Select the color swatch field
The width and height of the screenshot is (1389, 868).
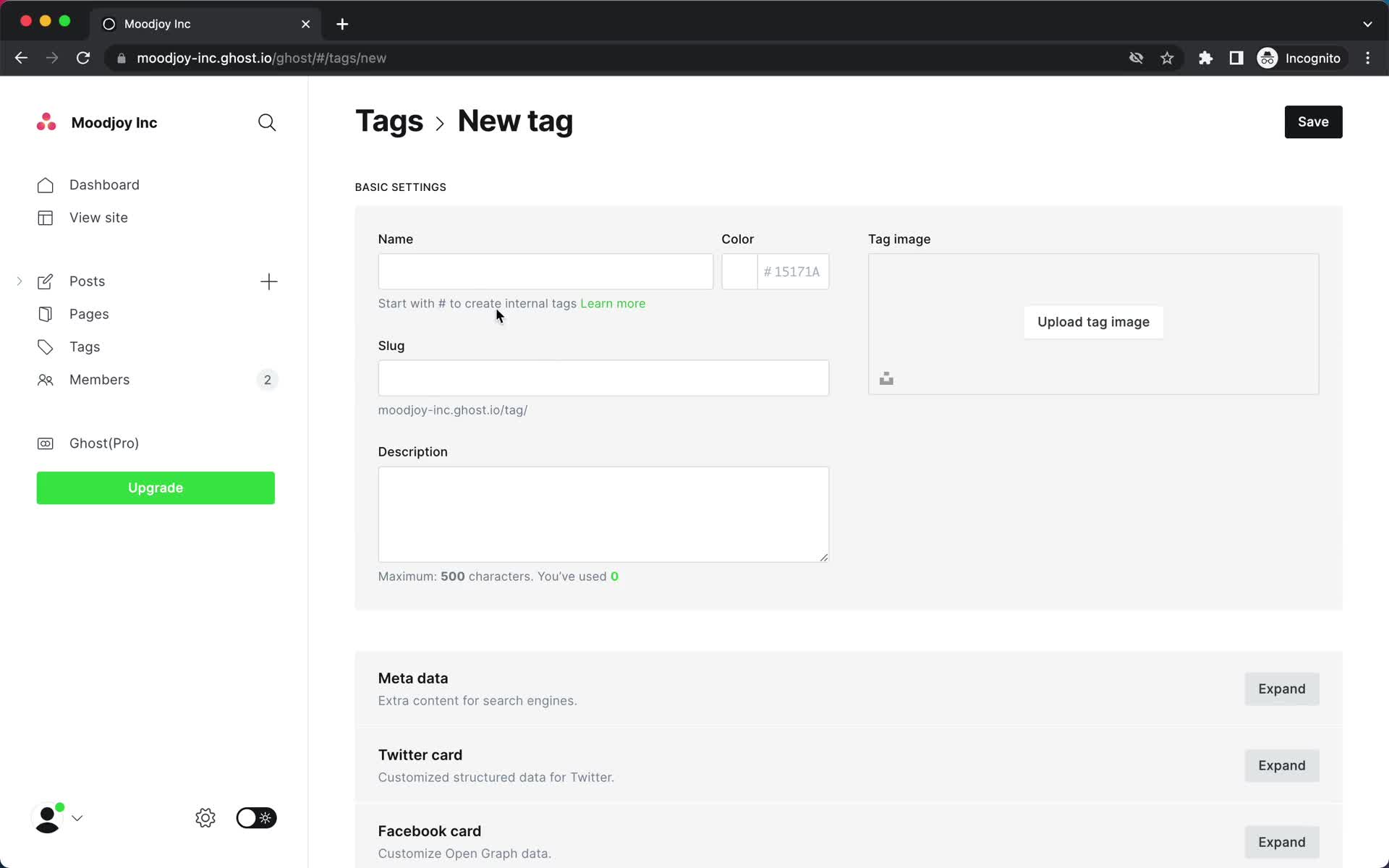[740, 271]
